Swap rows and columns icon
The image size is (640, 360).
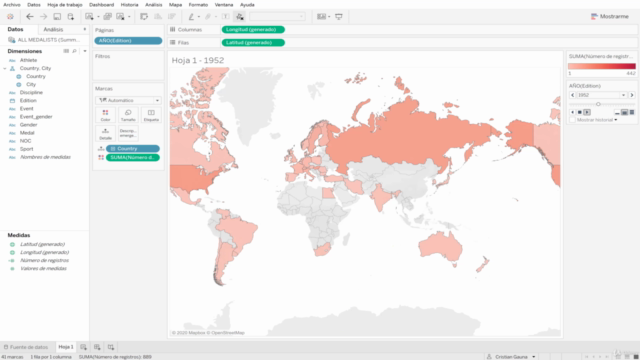pos(144,17)
